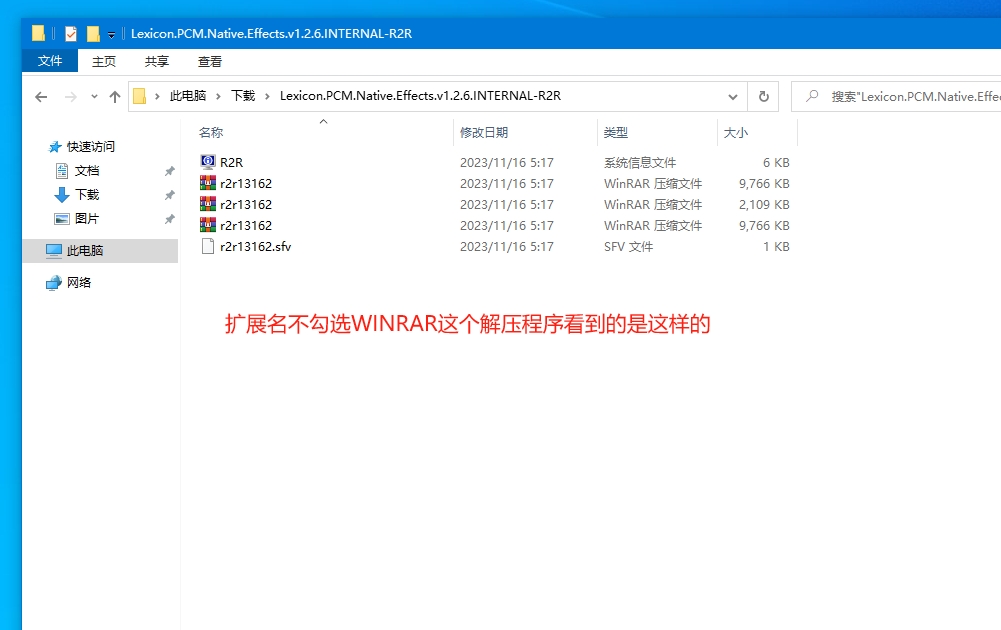Screen dimensions: 1001x630
Task: Click the folder icon in the address bar
Action: (139, 96)
